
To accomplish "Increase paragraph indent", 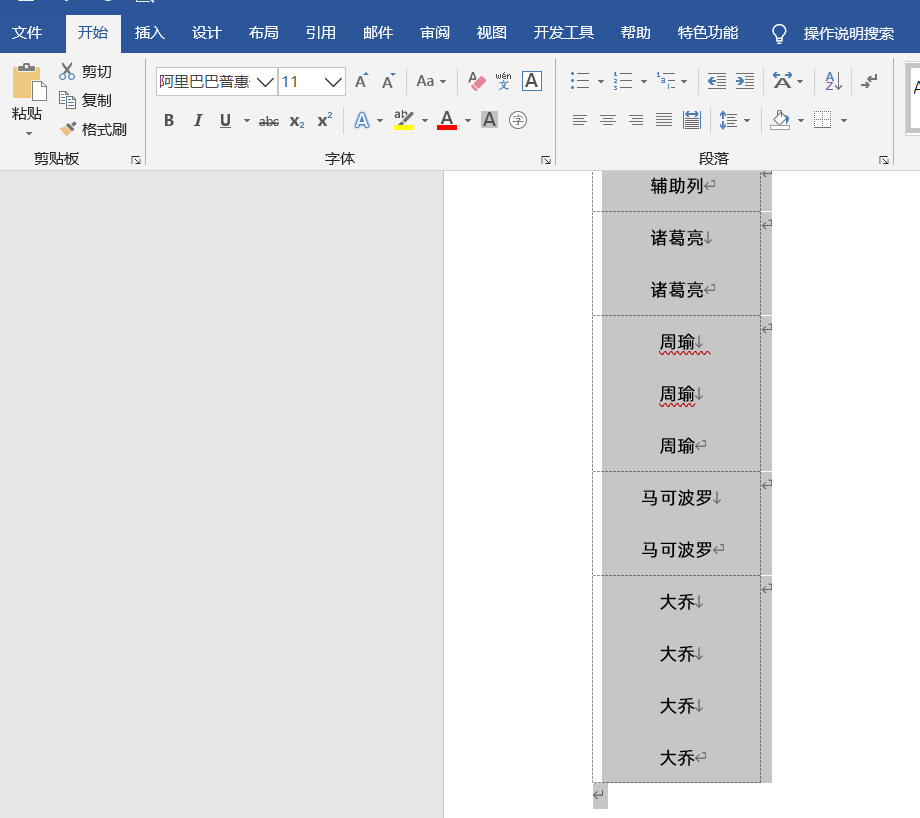I will point(745,81).
